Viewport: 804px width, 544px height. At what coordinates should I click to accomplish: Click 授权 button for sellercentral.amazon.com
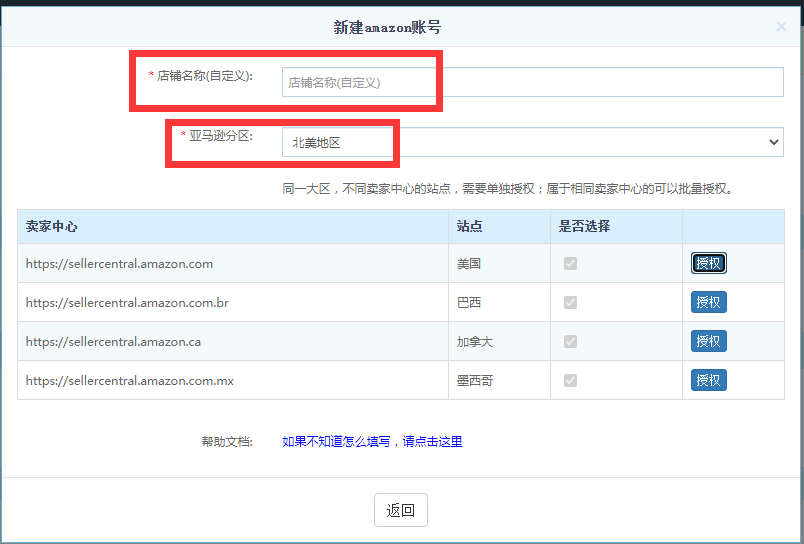point(709,263)
